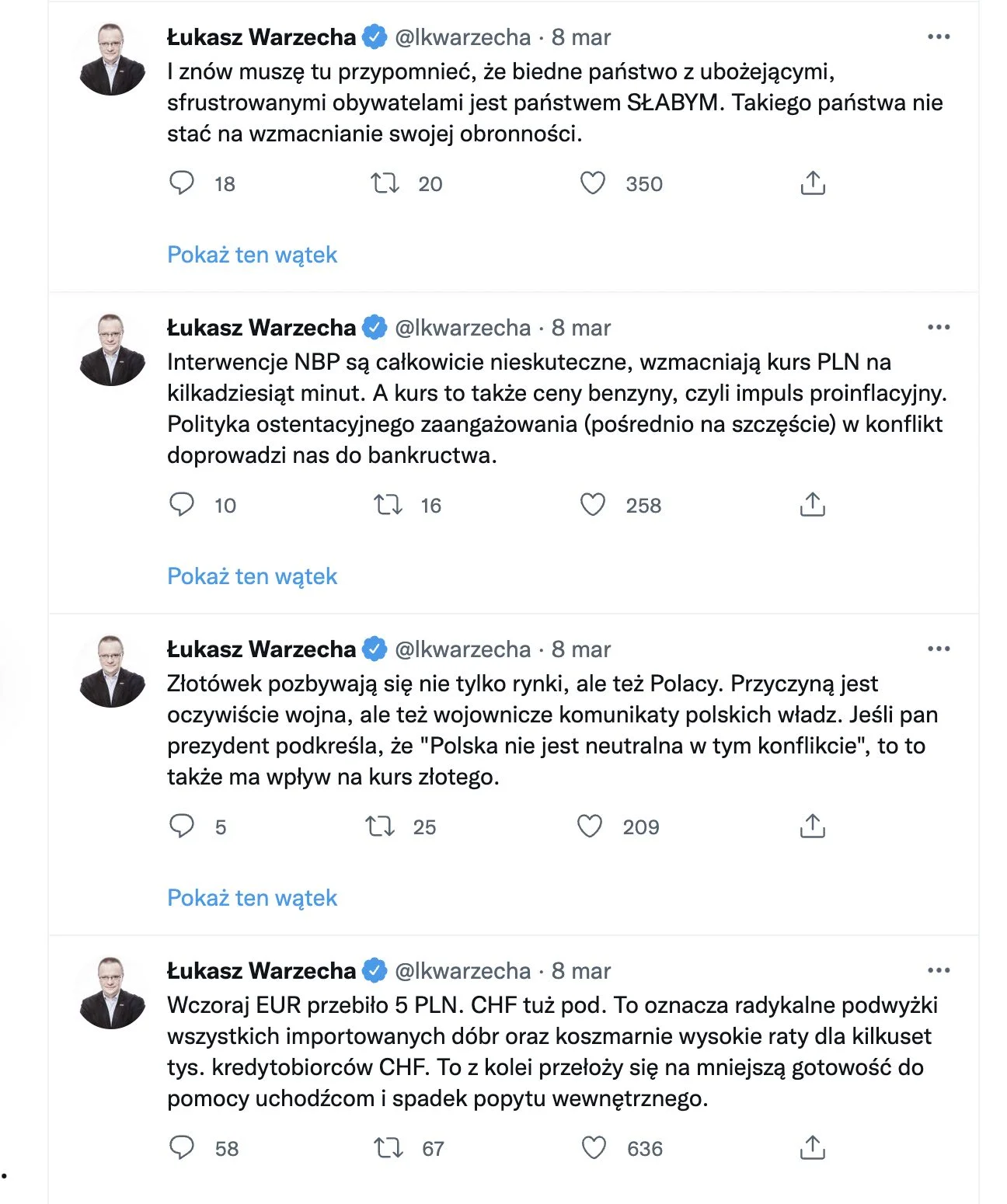Like the tweet with 350 likes
The width and height of the screenshot is (1007, 1204).
pyautogui.click(x=593, y=183)
